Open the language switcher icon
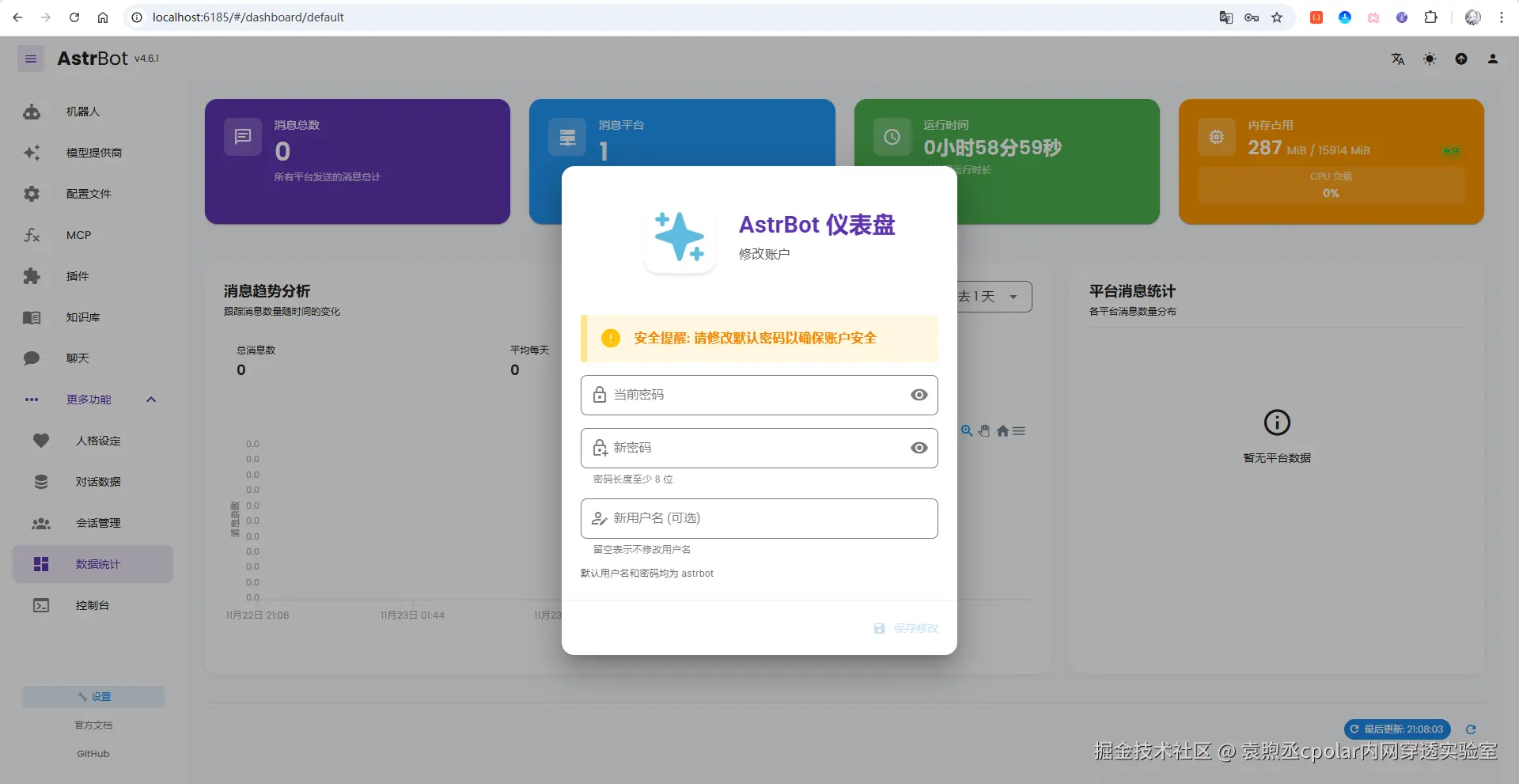Screen dimensions: 1519x784 click(x=1398, y=59)
